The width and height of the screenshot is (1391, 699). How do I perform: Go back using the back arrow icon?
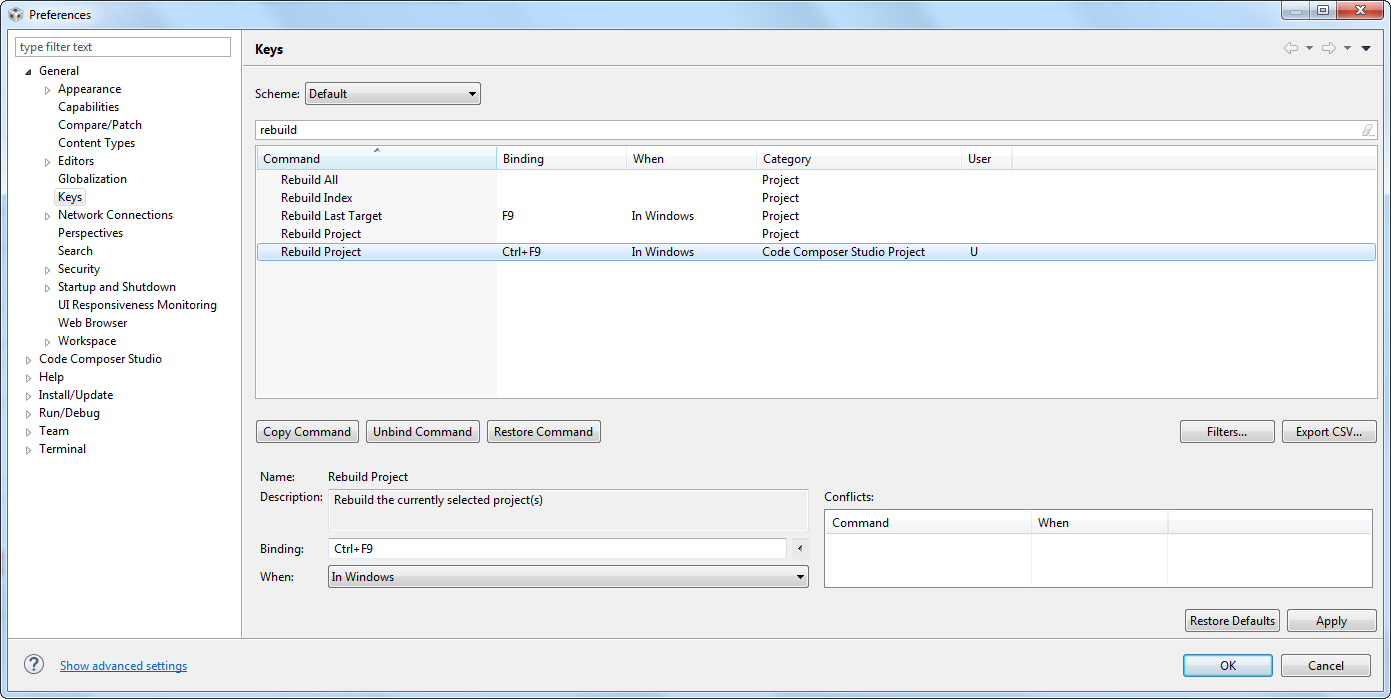(1291, 48)
